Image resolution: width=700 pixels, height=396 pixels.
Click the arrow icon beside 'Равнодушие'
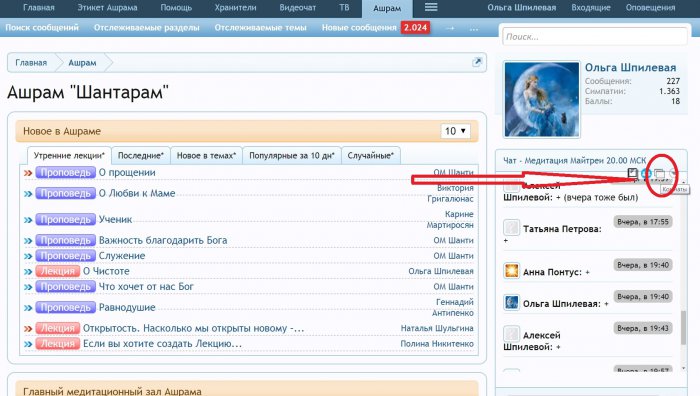[28, 308]
